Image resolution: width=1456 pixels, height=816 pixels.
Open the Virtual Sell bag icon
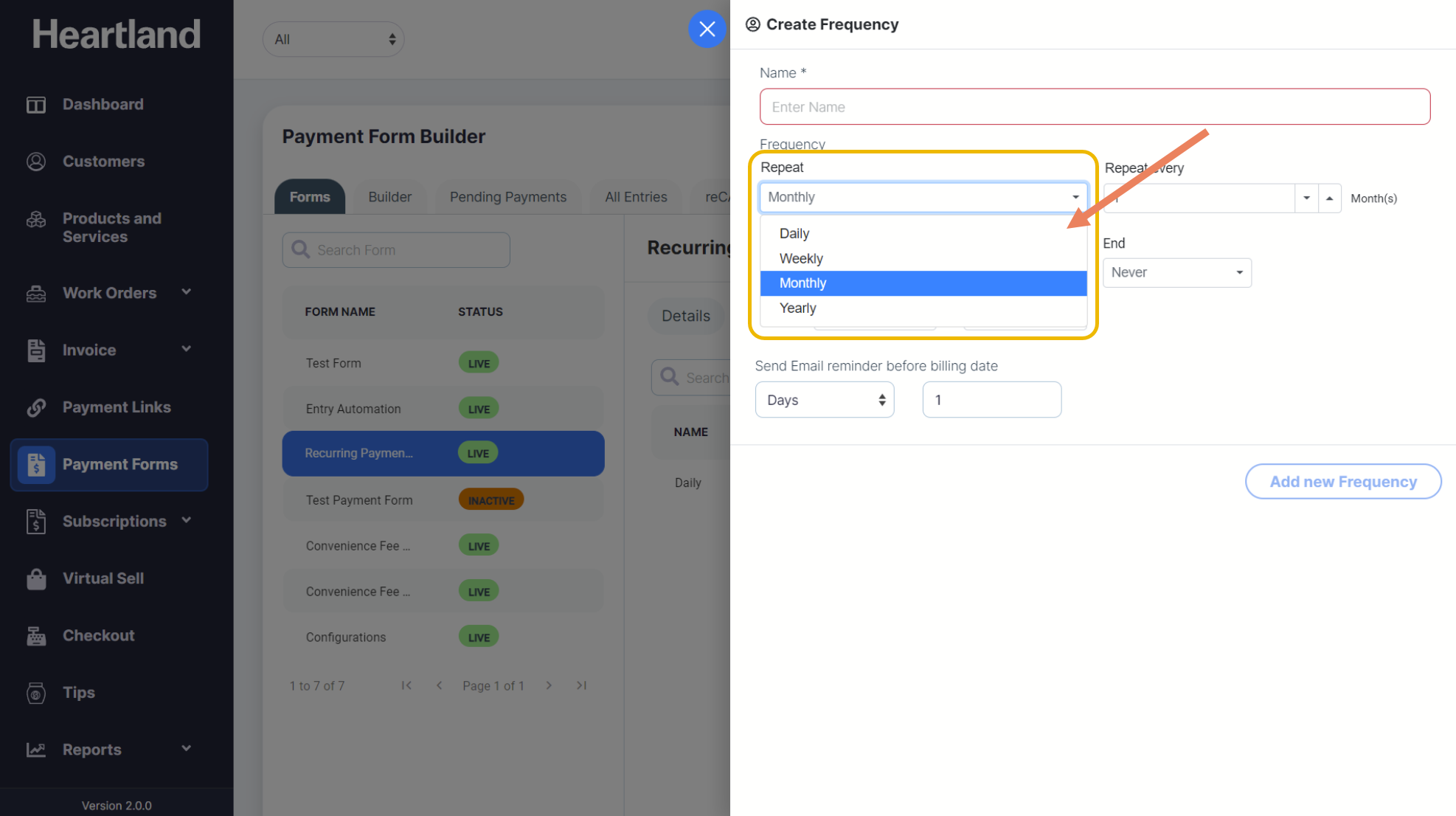click(36, 579)
